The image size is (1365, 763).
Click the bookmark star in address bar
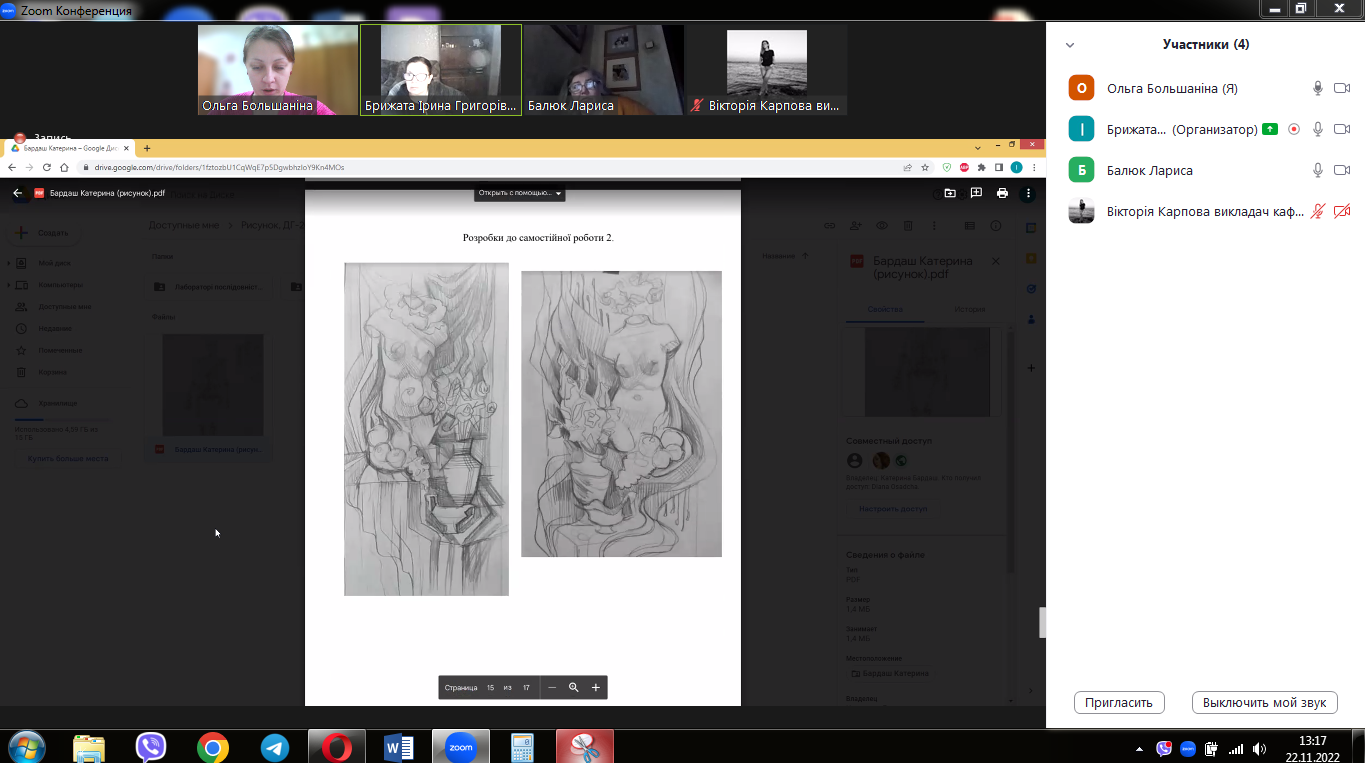[926, 167]
